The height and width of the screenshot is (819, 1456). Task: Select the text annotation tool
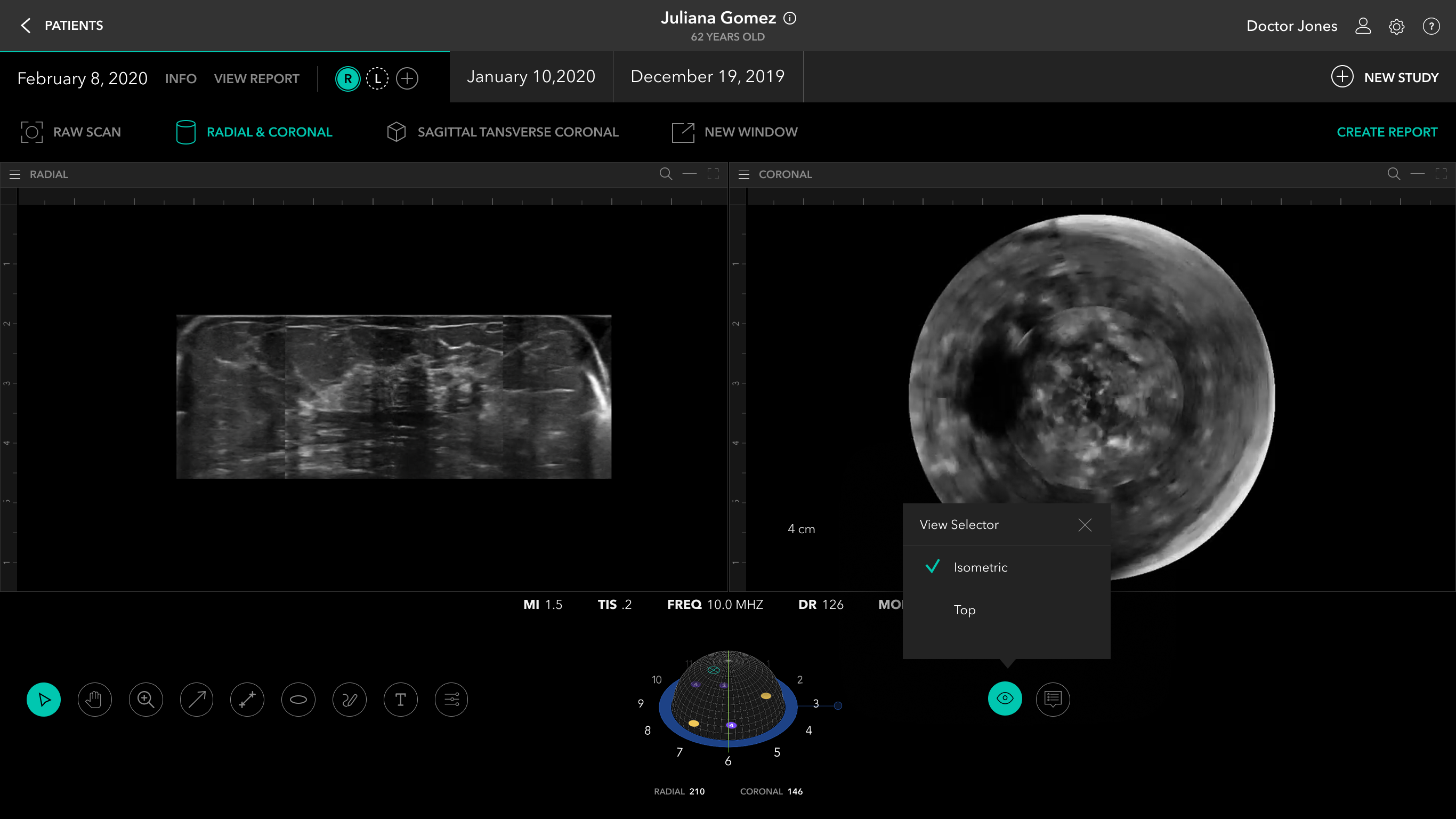click(400, 700)
